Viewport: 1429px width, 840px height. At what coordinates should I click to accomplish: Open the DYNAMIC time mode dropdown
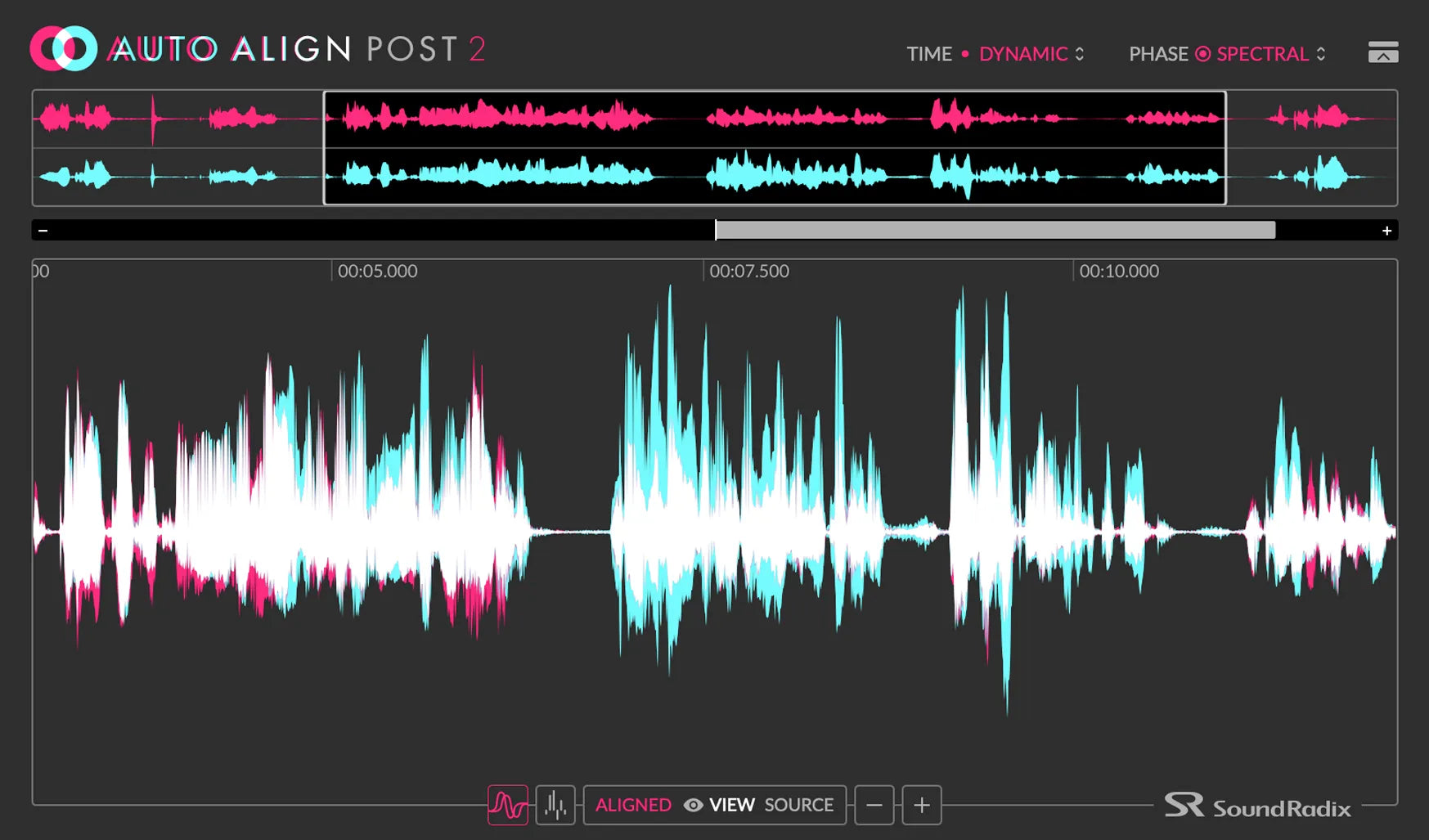point(1031,54)
